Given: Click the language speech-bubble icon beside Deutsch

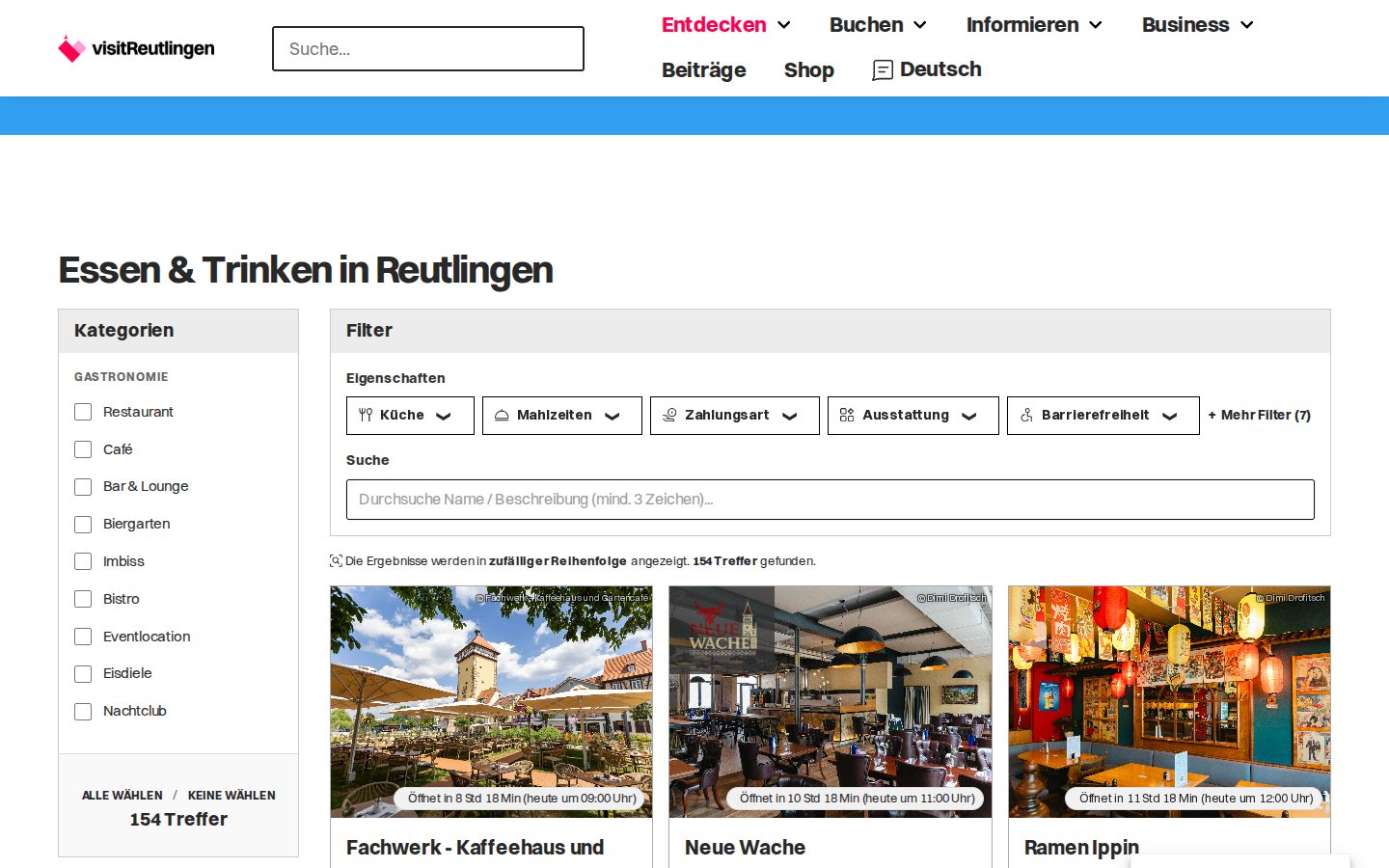Looking at the screenshot, I should pyautogui.click(x=883, y=70).
